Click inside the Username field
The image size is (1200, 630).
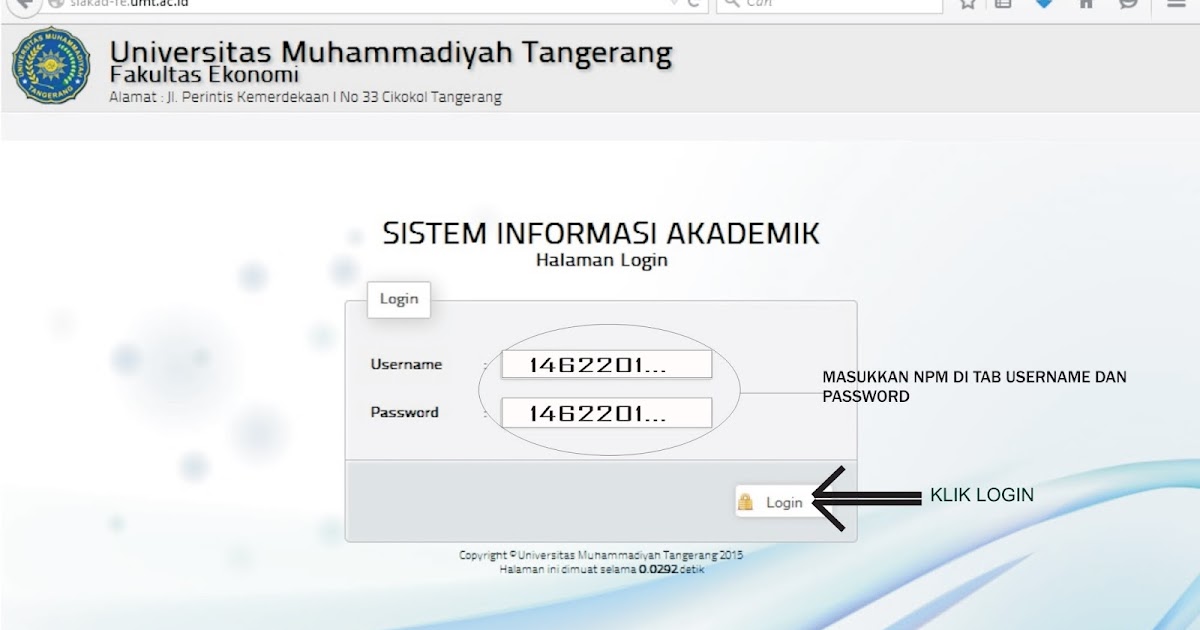click(x=606, y=363)
